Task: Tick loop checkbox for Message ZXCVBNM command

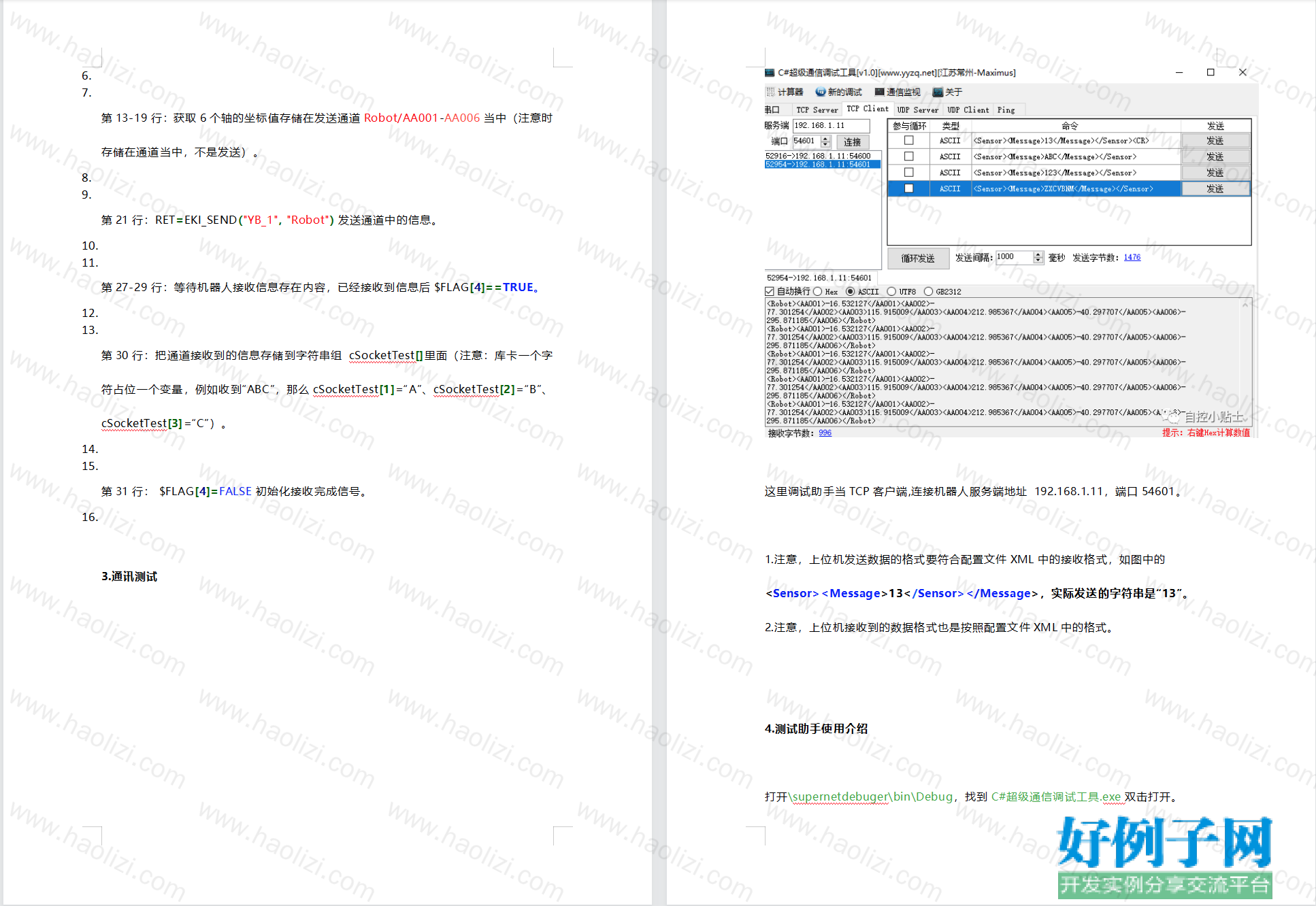Action: point(908,188)
